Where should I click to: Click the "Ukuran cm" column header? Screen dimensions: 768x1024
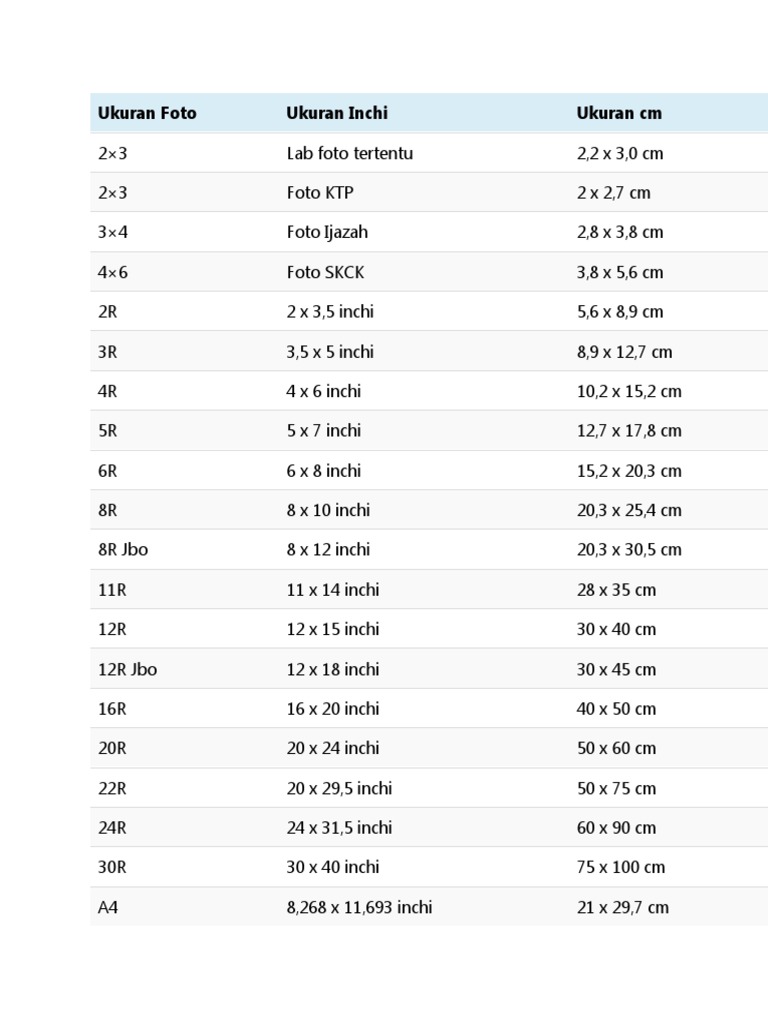pyautogui.click(x=619, y=113)
